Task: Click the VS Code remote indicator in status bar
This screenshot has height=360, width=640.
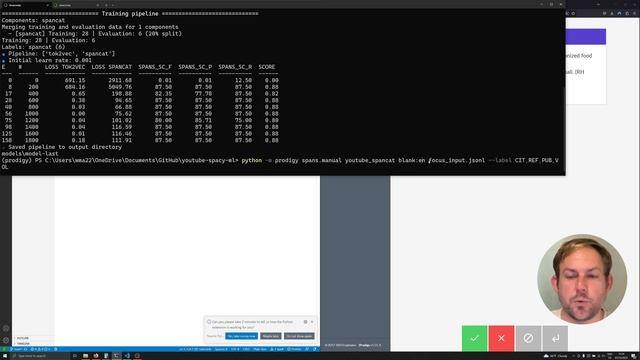Action: pos(4,349)
